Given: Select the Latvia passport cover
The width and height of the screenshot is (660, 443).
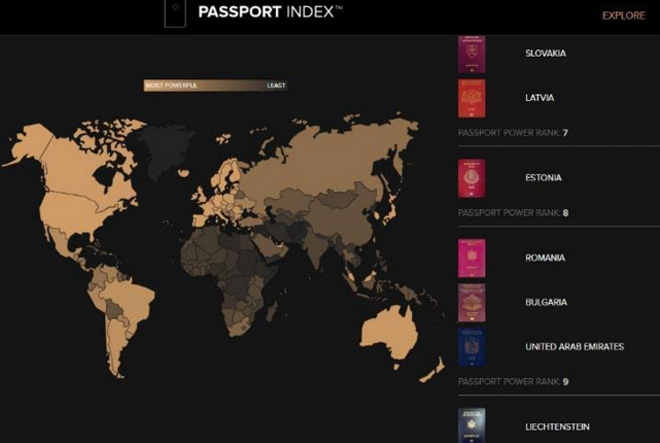Looking at the screenshot, I should pyautogui.click(x=471, y=99).
